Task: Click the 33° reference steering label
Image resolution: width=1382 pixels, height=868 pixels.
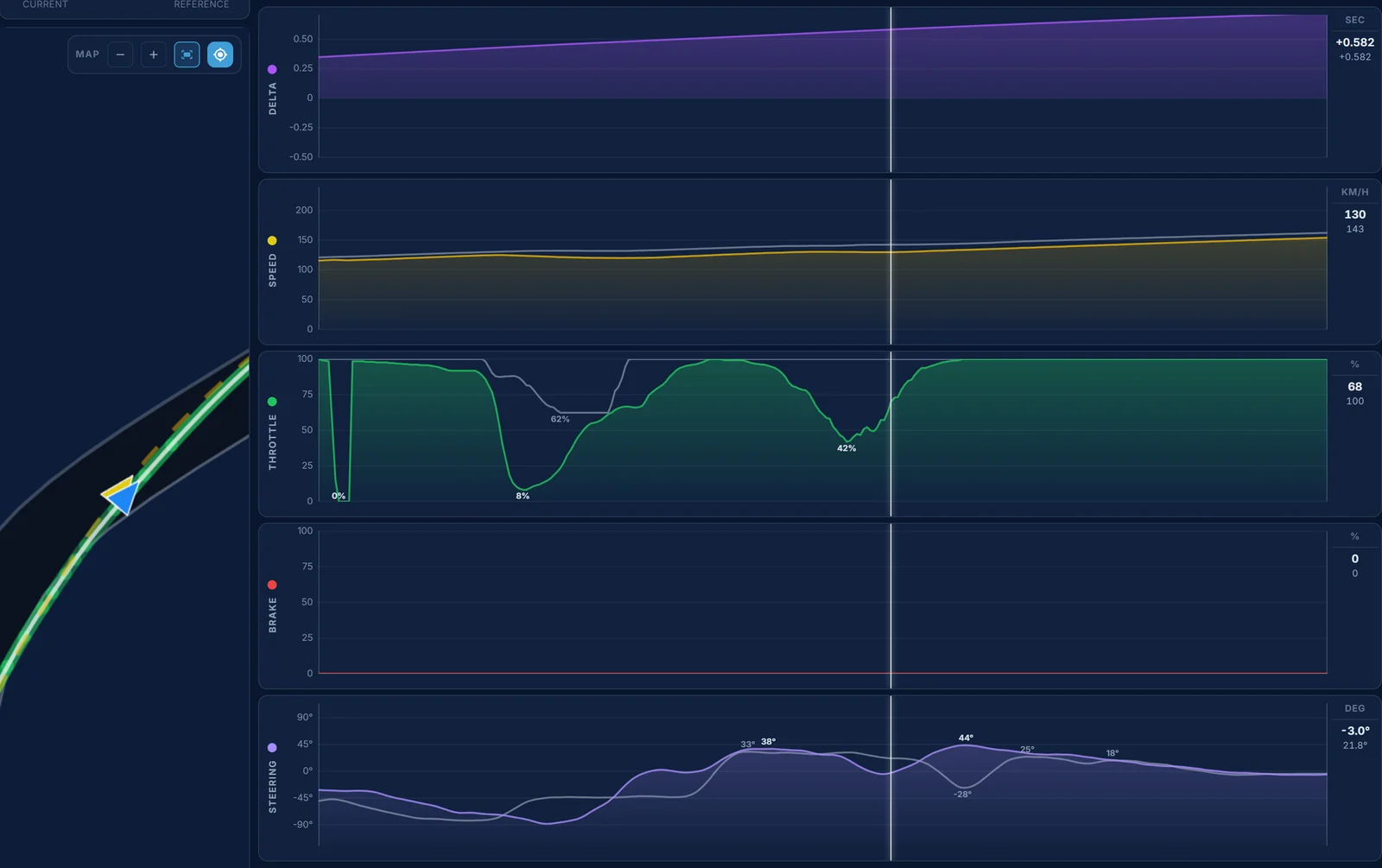Action: (747, 744)
